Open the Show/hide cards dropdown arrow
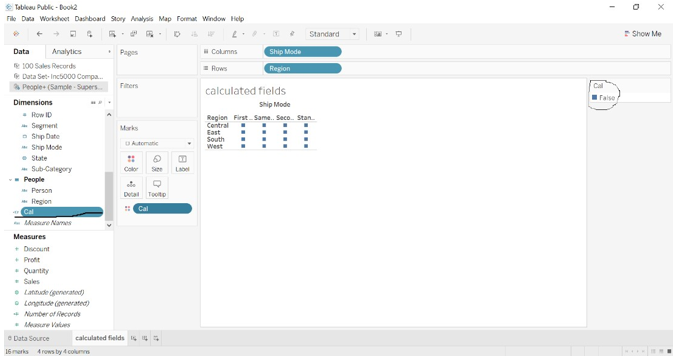The image size is (676, 360). tap(387, 34)
